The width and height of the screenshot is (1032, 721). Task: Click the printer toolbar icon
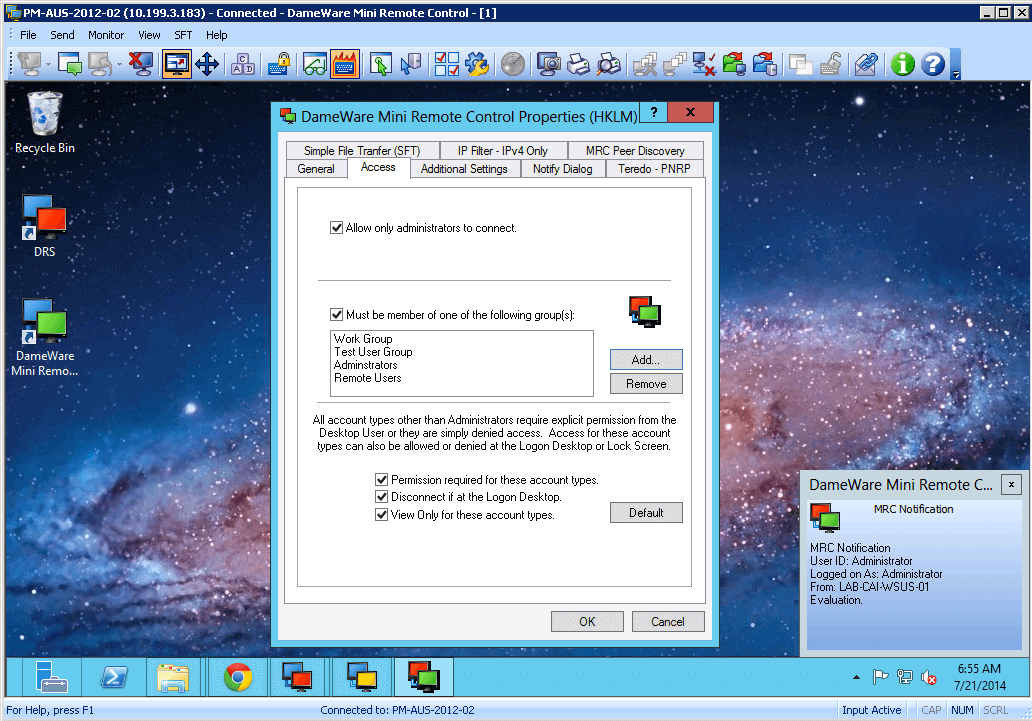coord(579,64)
